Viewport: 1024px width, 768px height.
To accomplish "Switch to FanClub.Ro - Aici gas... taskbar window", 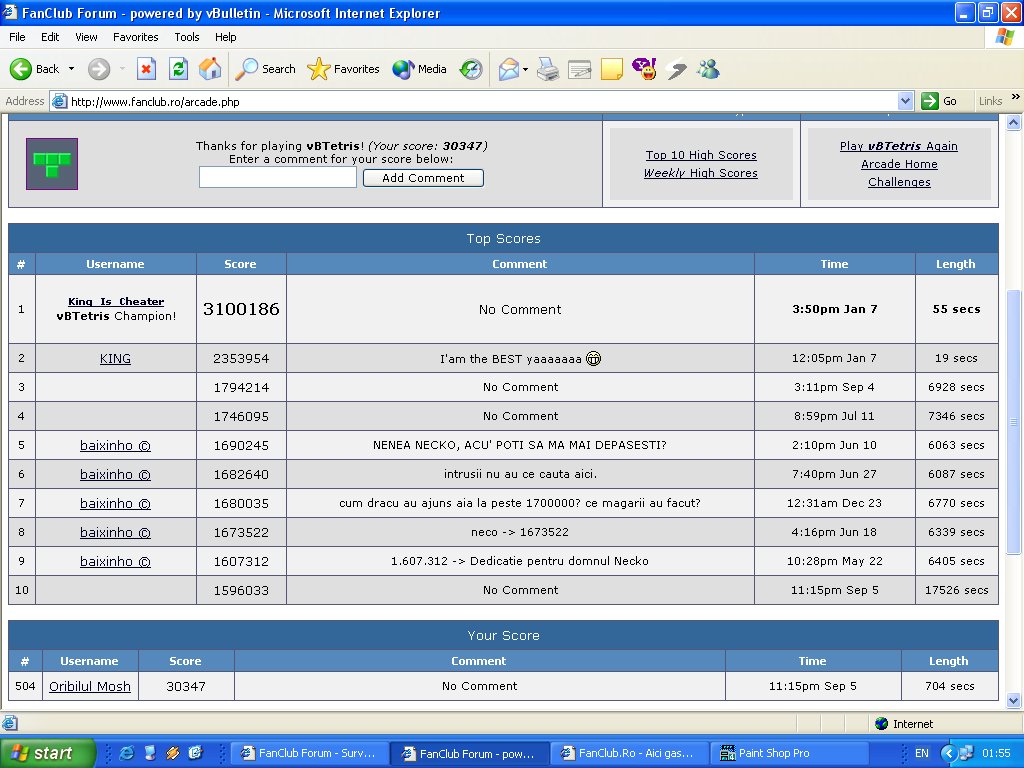I will click(628, 753).
